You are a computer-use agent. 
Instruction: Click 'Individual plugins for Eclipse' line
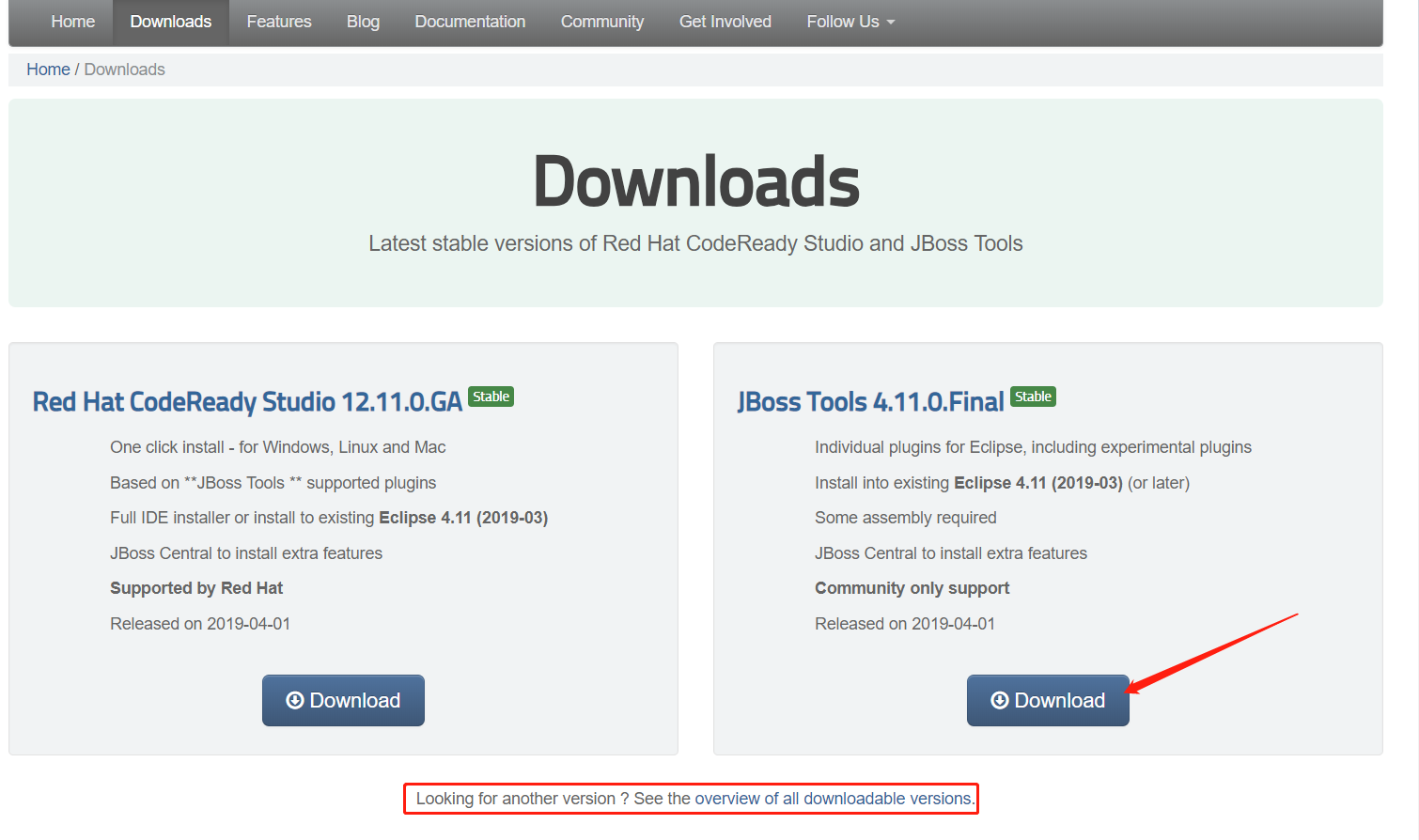tap(1033, 447)
